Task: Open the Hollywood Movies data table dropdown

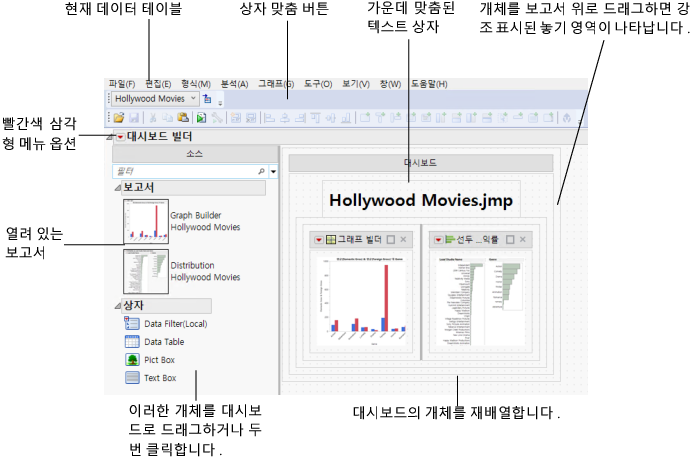Action: click(x=193, y=99)
